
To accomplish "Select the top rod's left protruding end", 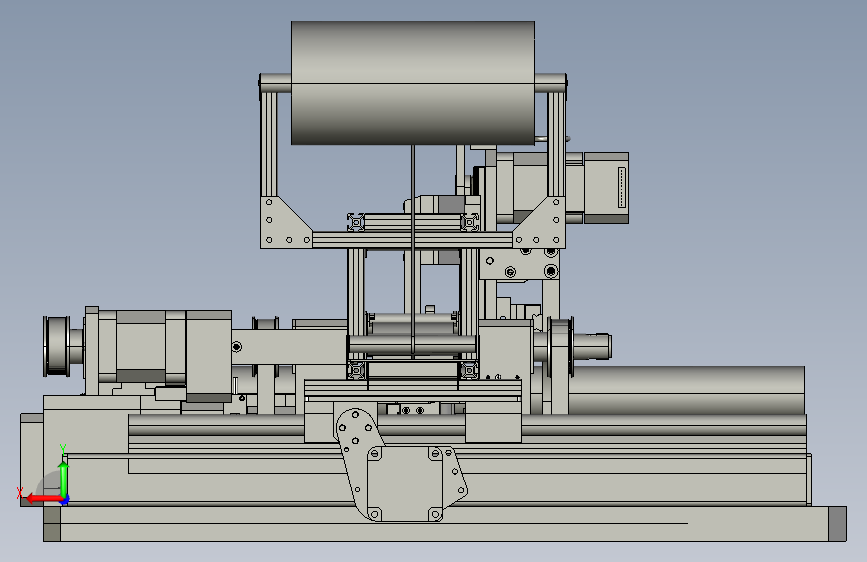I will [275, 83].
